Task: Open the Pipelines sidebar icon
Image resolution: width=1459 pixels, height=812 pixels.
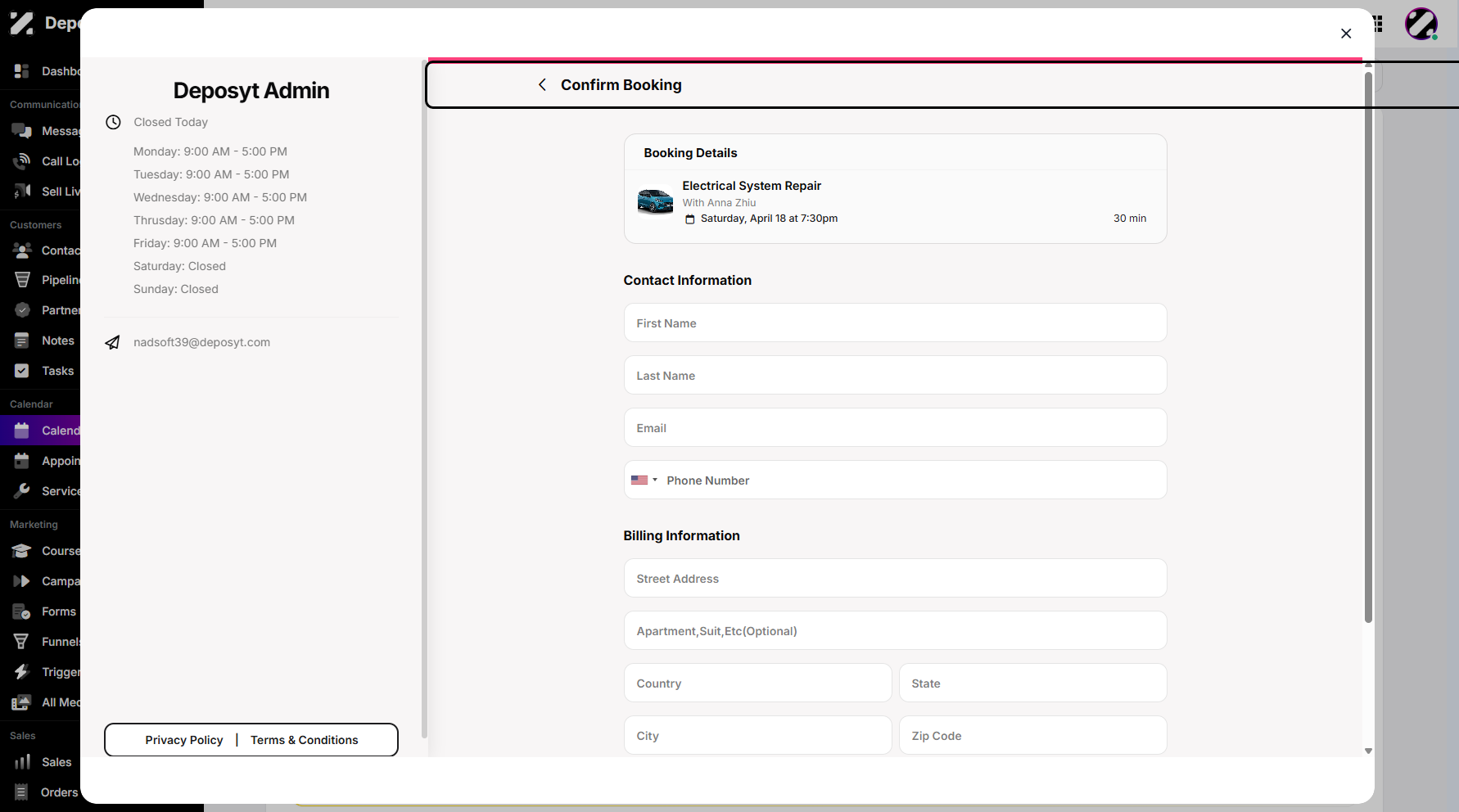Action: click(22, 280)
